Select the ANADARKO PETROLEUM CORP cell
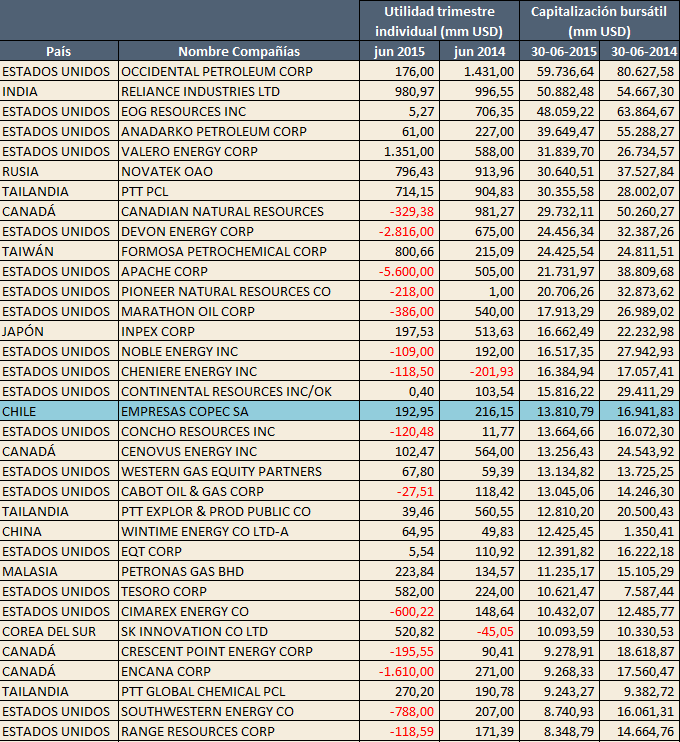Image resolution: width=680 pixels, height=742 pixels. coord(239,131)
